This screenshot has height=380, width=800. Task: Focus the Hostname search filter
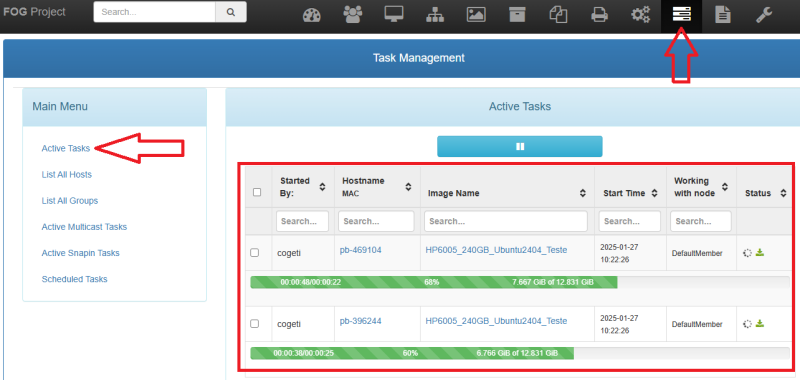click(x=376, y=221)
